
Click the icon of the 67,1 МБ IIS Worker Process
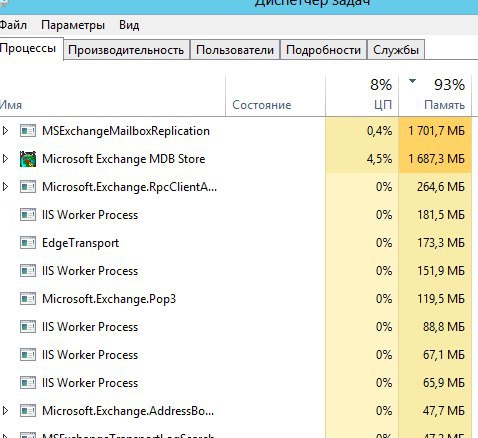click(28, 355)
